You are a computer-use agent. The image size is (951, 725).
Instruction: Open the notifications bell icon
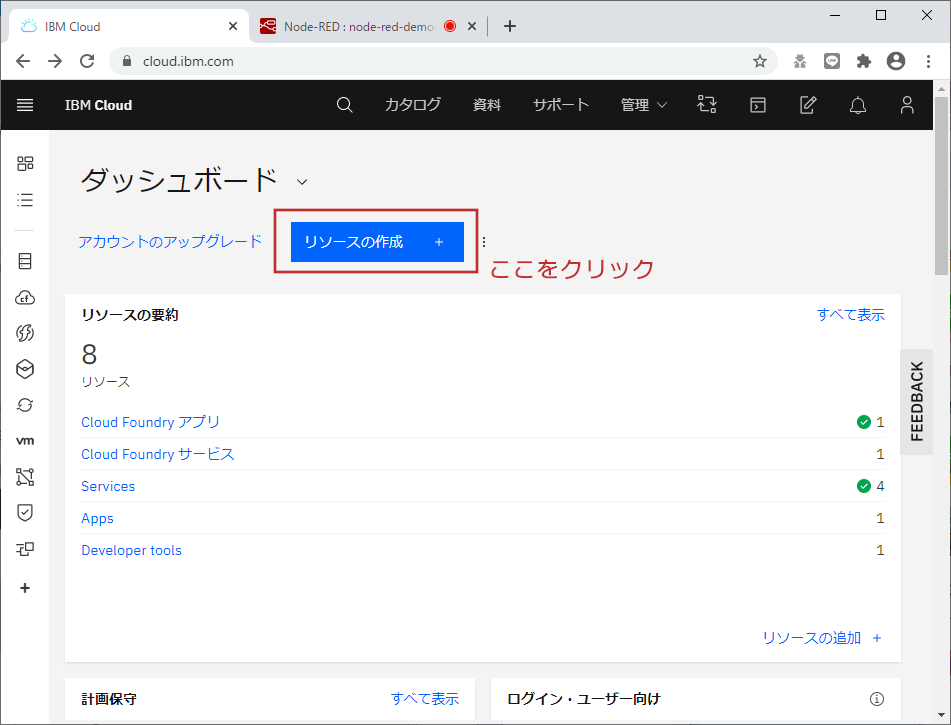(857, 105)
